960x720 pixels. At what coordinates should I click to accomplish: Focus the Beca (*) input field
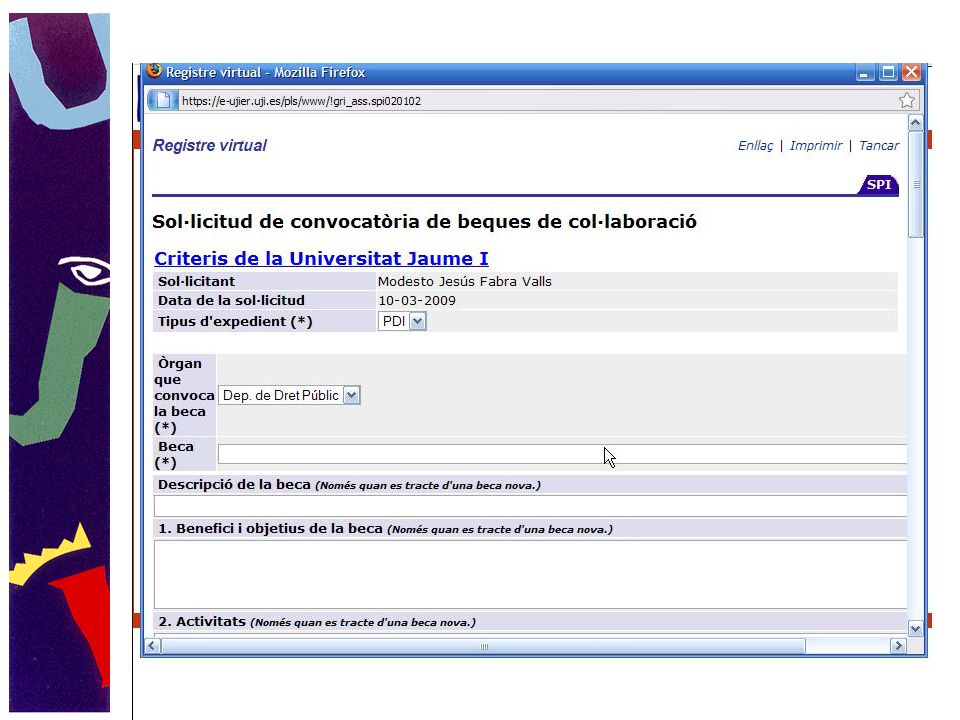pyautogui.click(x=562, y=454)
